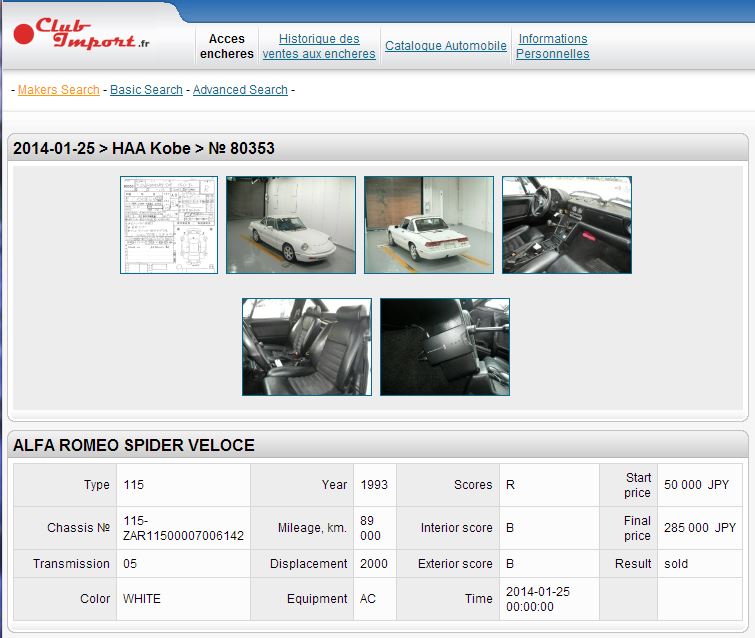755x638 pixels.
Task: Select the Equipment value AC
Action: 367,599
